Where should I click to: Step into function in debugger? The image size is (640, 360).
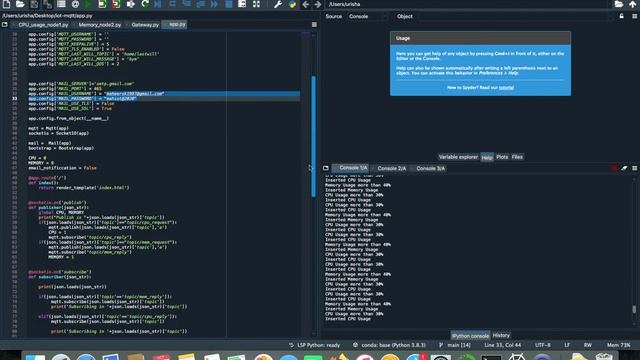(x=187, y=4)
